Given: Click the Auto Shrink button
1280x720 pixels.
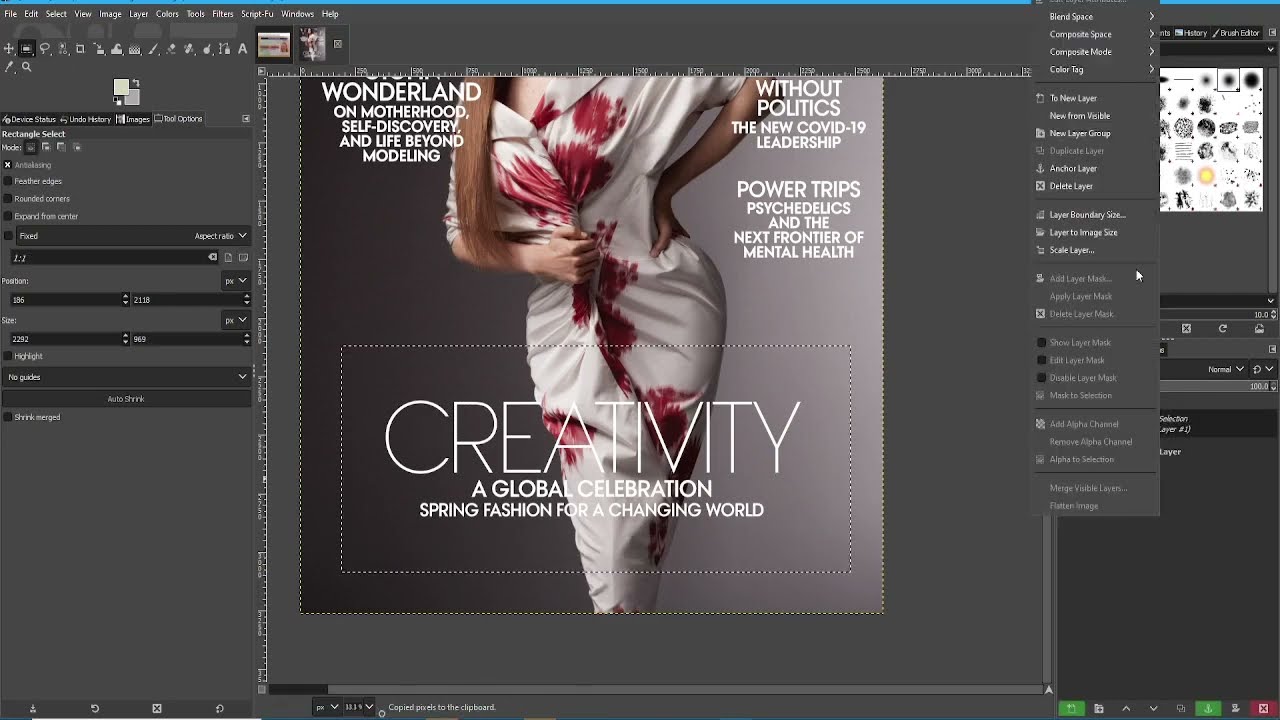Looking at the screenshot, I should pos(126,399).
